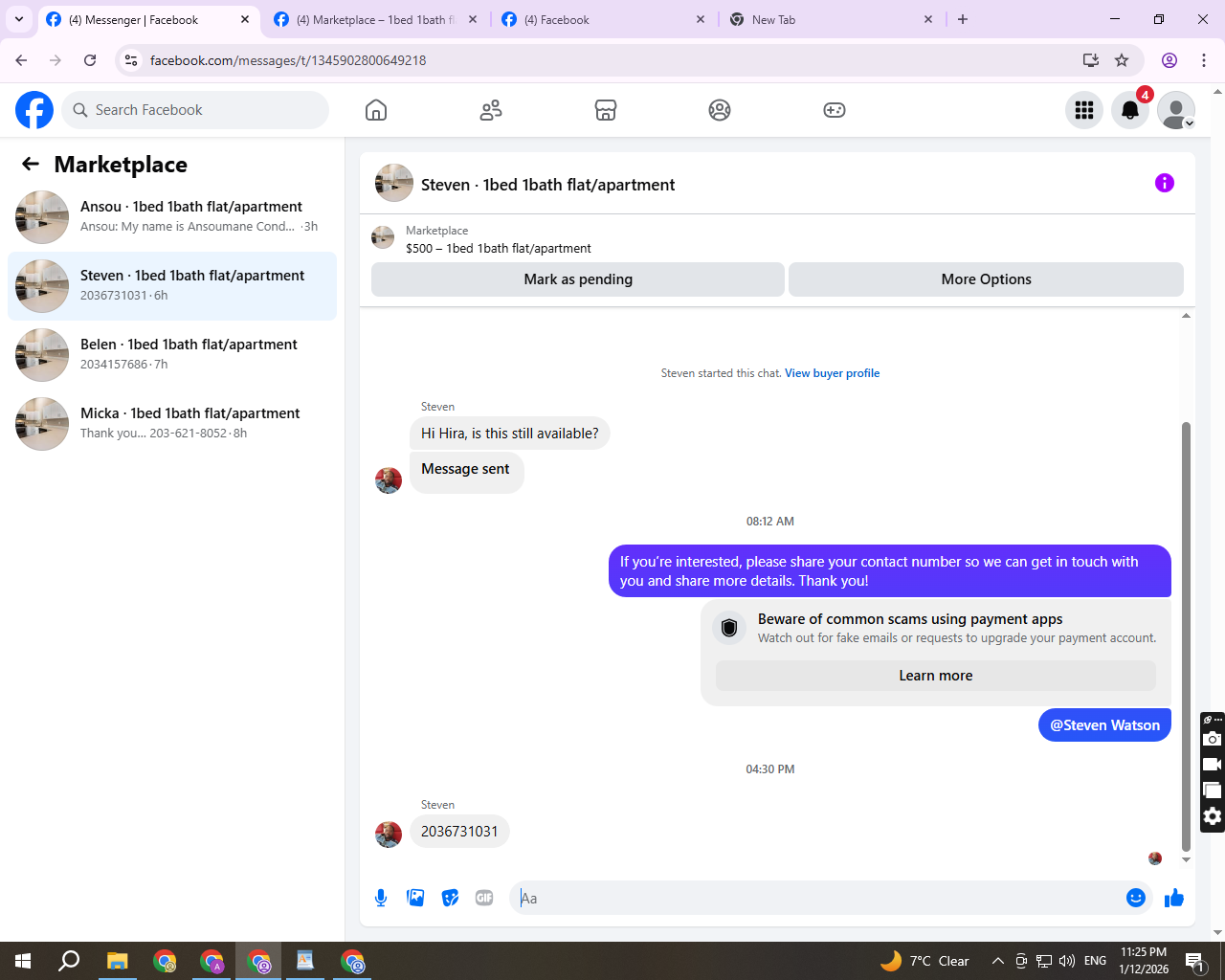Switch to Marketplace – 1bed 1bath tab
The image size is (1225, 980).
point(374,19)
